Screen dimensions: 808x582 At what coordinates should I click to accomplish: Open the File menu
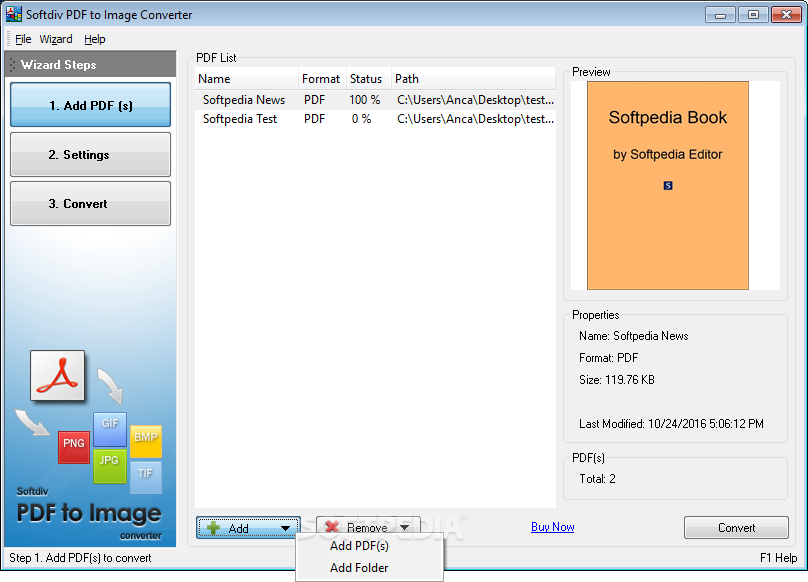click(23, 39)
